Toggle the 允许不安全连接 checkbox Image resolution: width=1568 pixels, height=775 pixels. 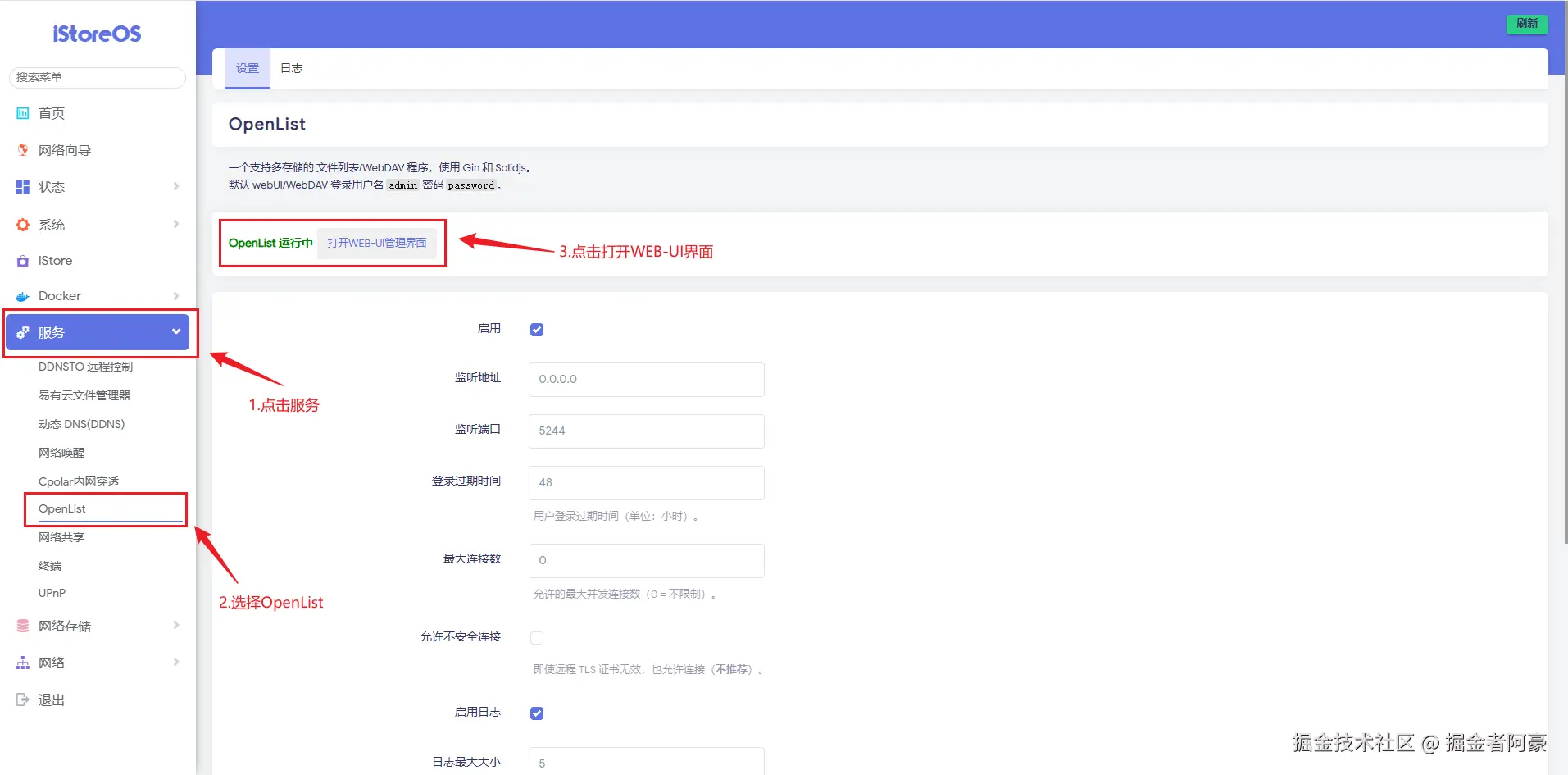tap(537, 638)
